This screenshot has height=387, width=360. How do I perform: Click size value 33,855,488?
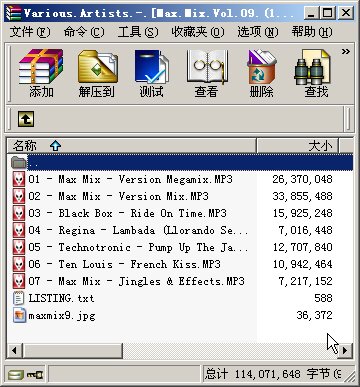point(302,196)
